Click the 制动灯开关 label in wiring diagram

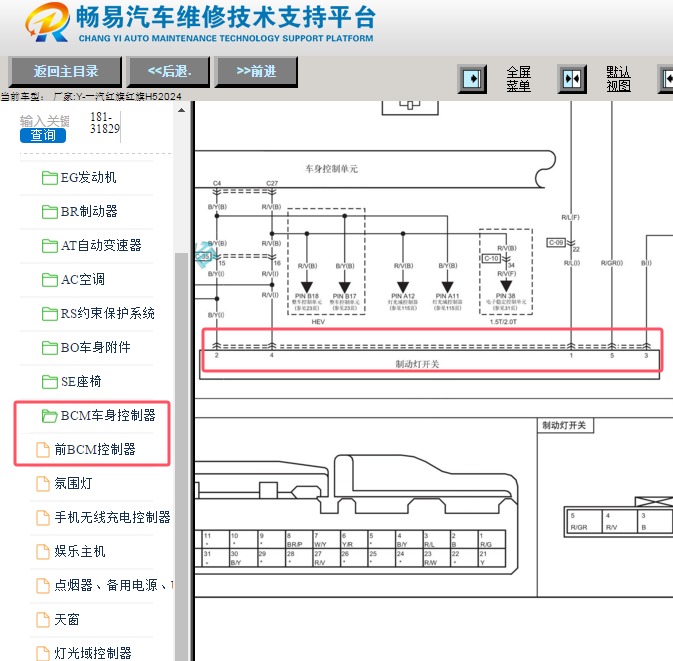point(417,364)
